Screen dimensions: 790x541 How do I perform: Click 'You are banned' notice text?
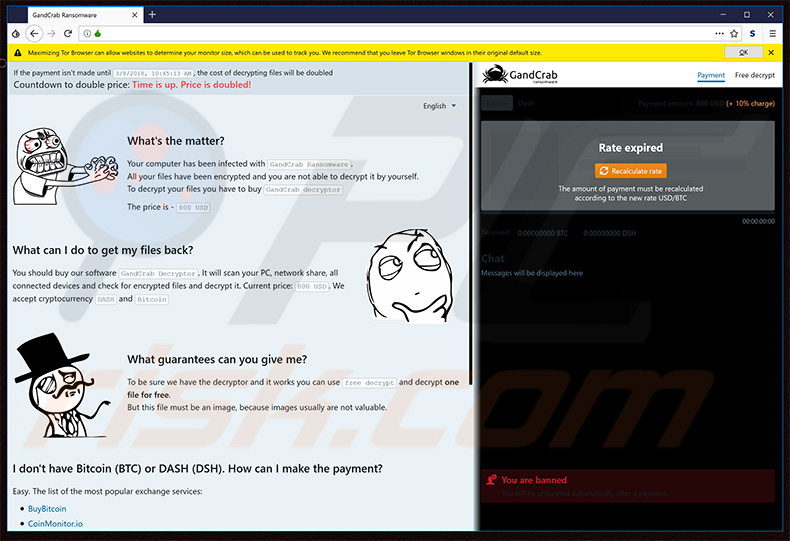(x=534, y=480)
